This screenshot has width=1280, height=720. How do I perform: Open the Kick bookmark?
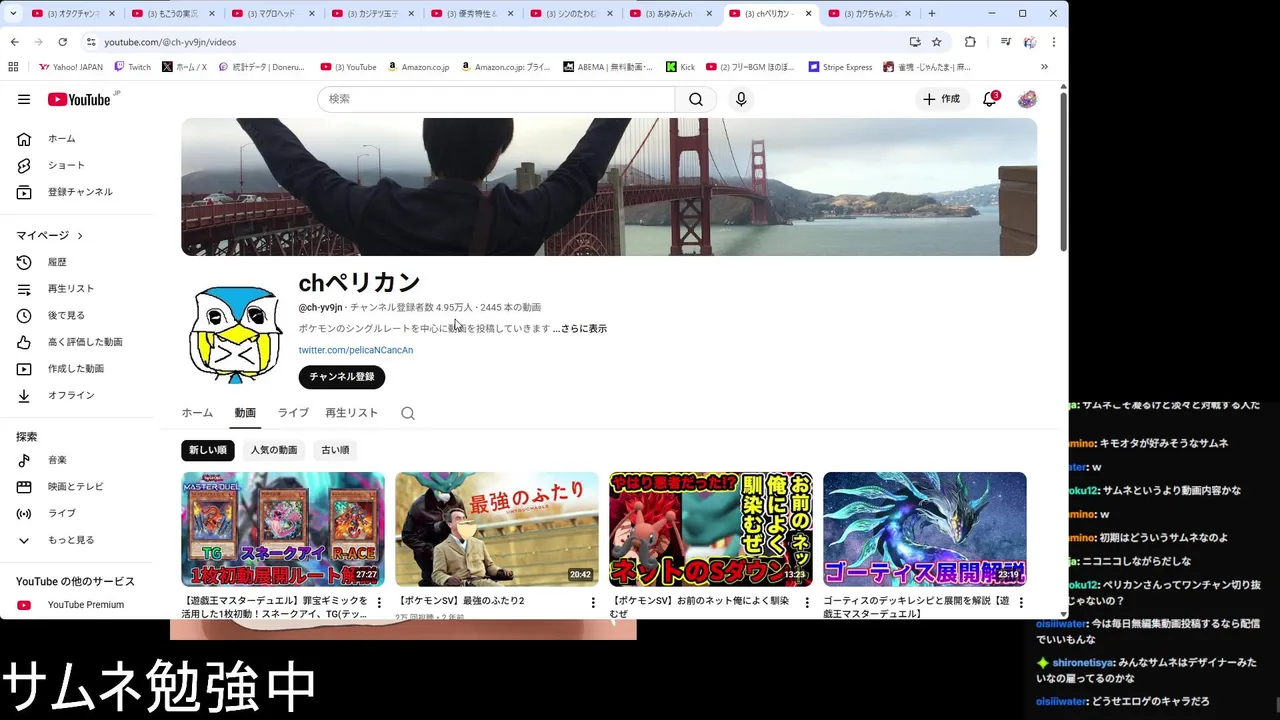tap(681, 67)
